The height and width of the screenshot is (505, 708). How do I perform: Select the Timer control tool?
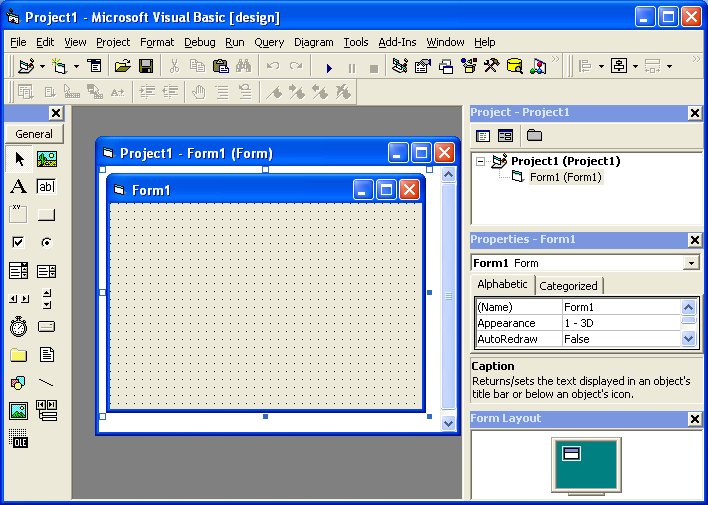coord(19,327)
